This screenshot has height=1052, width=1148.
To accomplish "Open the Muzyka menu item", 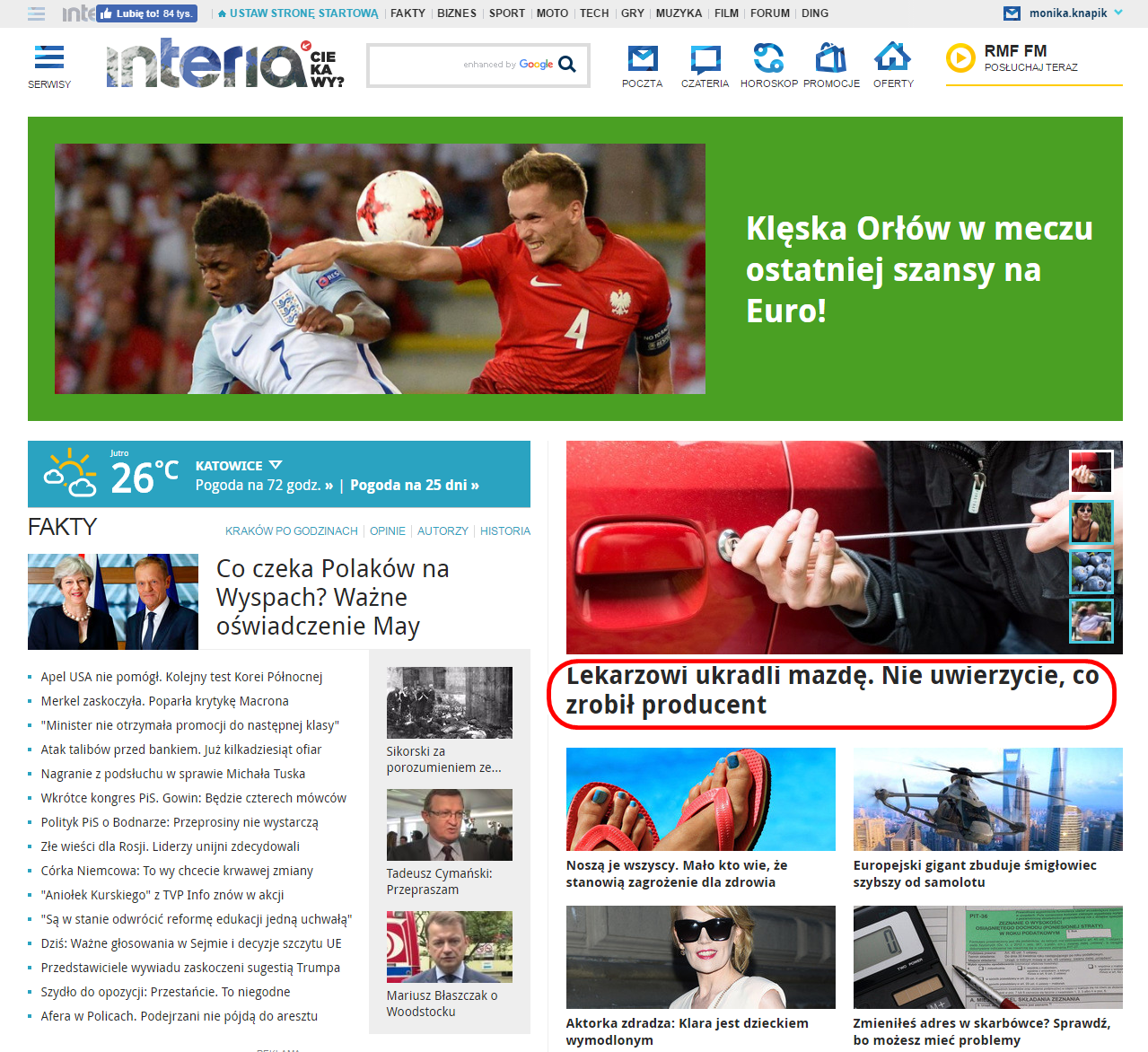I will (679, 13).
